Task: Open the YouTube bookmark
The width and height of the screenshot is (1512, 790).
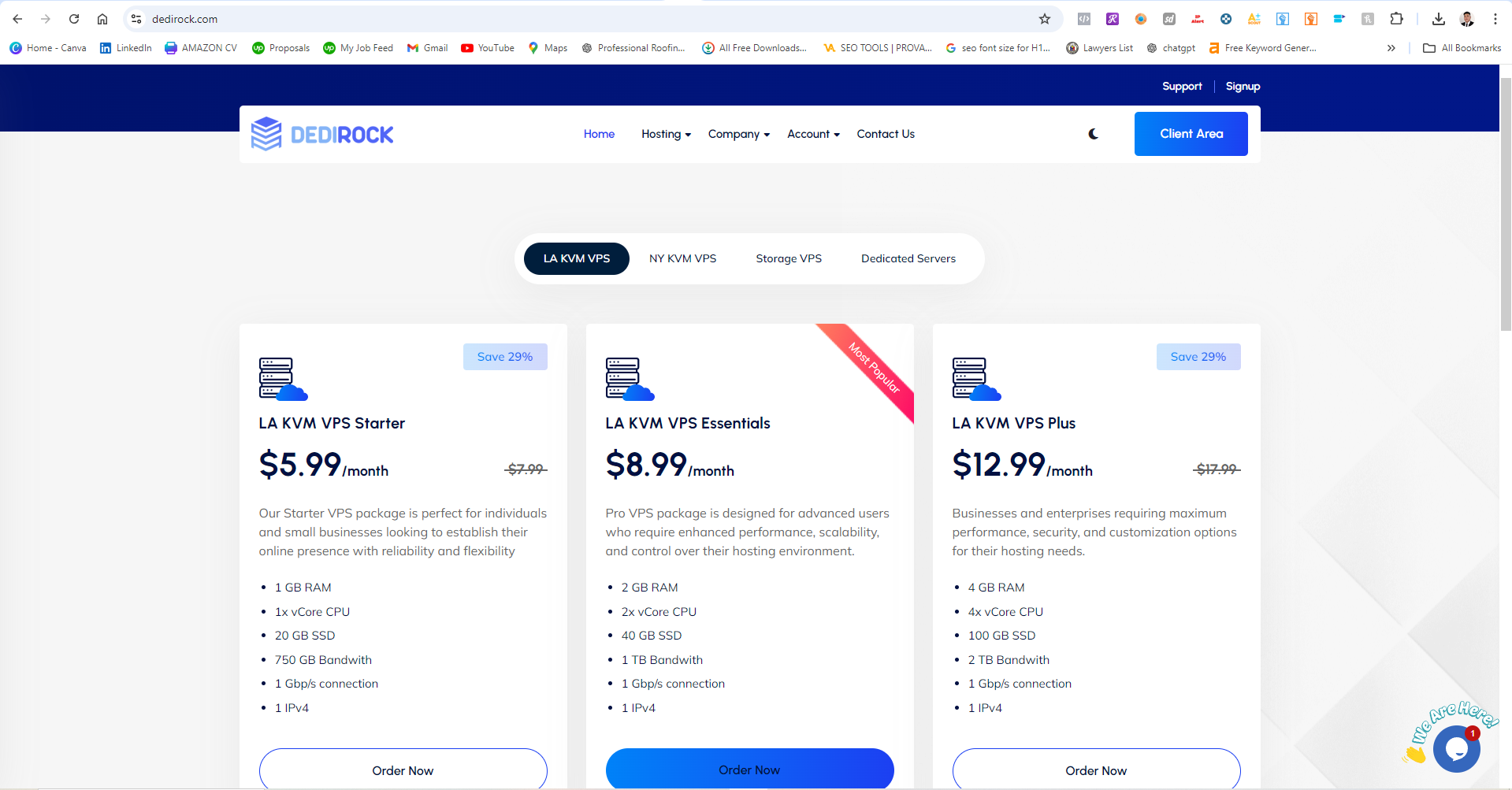Action: (x=488, y=48)
